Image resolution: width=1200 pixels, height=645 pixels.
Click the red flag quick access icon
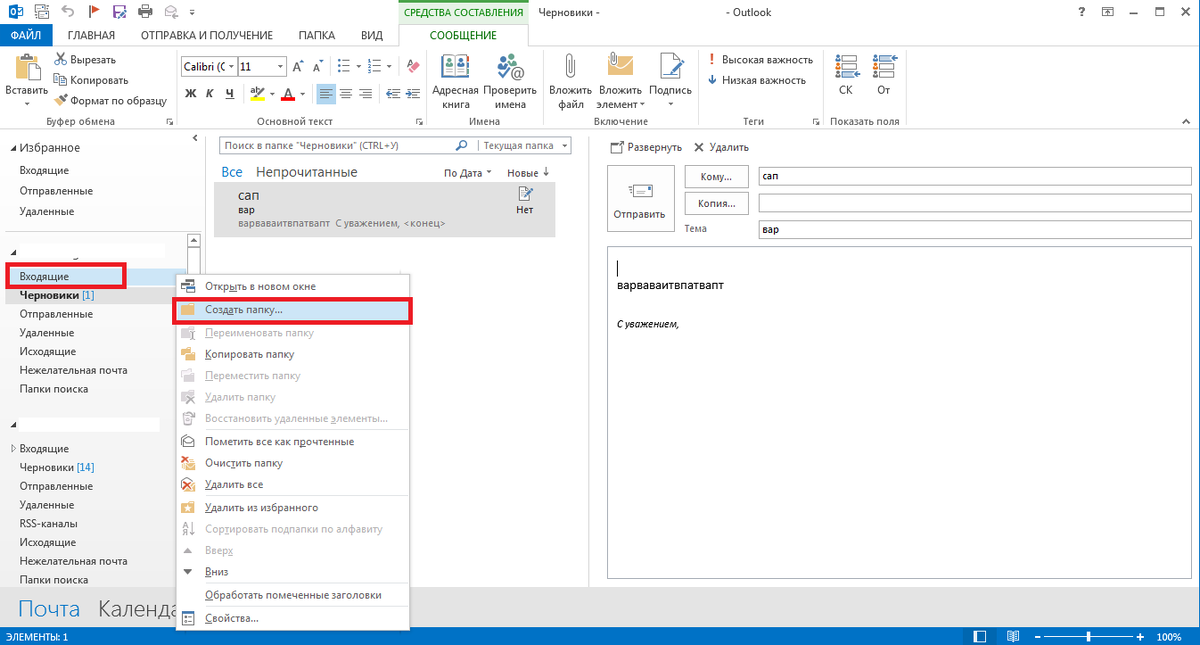(94, 11)
